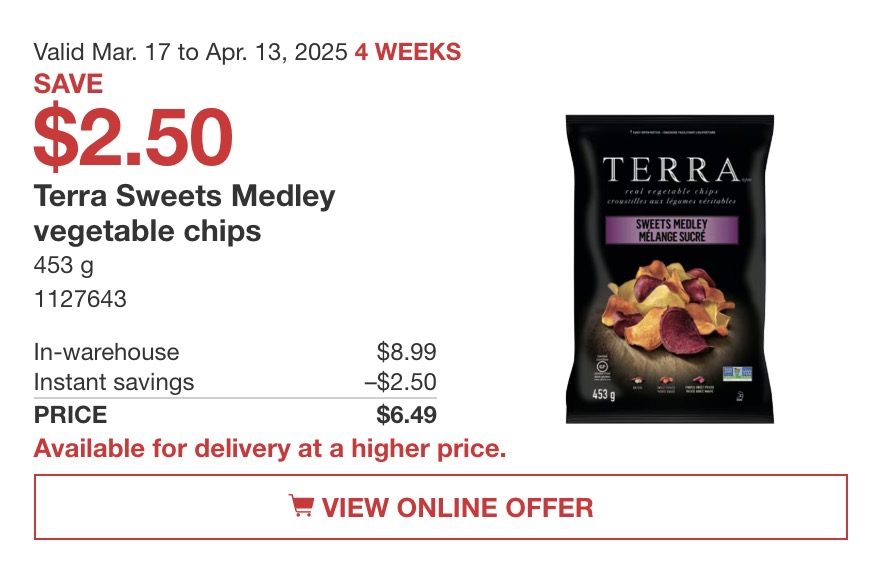Click the VIEW ONLINE OFFER button
This screenshot has width=884, height=570.
click(441, 507)
